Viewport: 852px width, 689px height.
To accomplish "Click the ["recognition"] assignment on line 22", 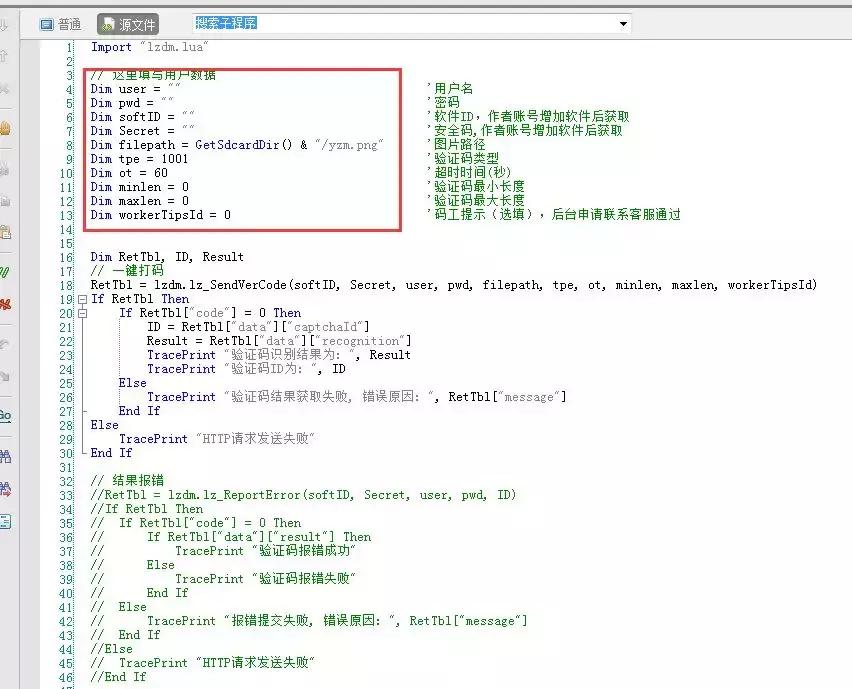I will click(x=279, y=341).
